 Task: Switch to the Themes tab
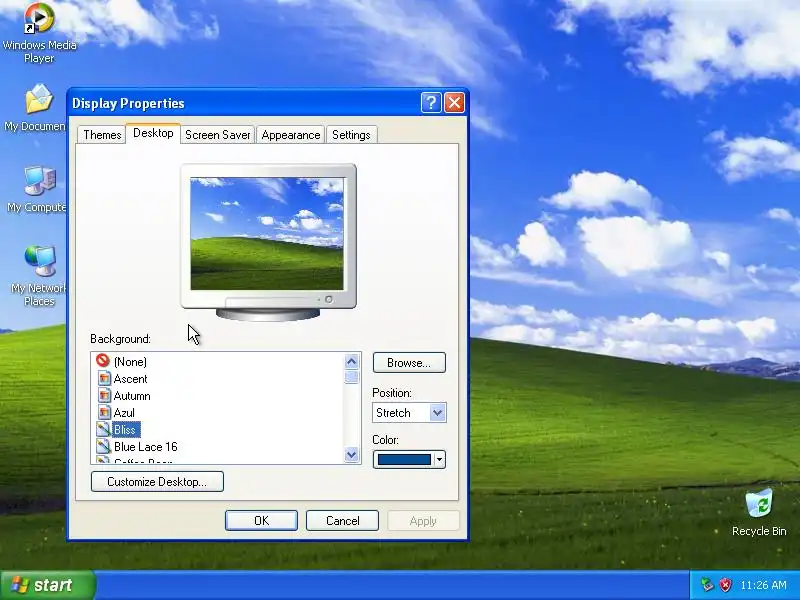click(x=102, y=135)
